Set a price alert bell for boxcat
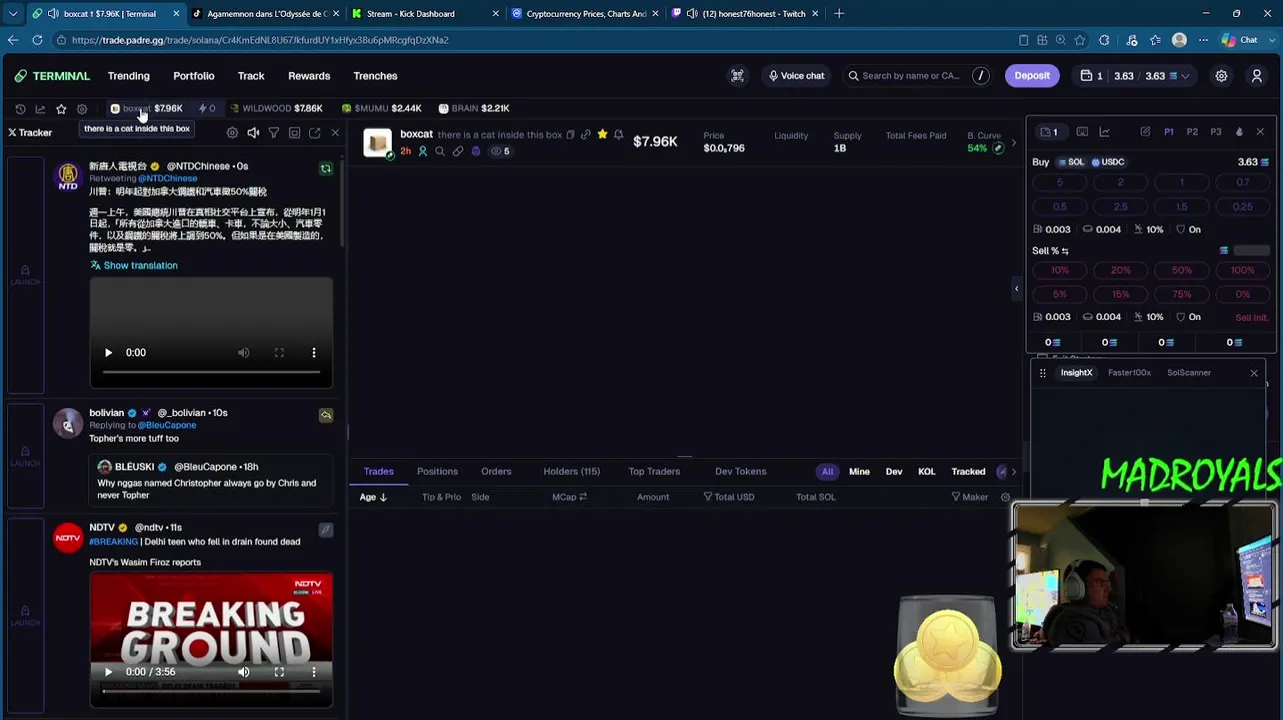The height and width of the screenshot is (720, 1283). point(618,135)
